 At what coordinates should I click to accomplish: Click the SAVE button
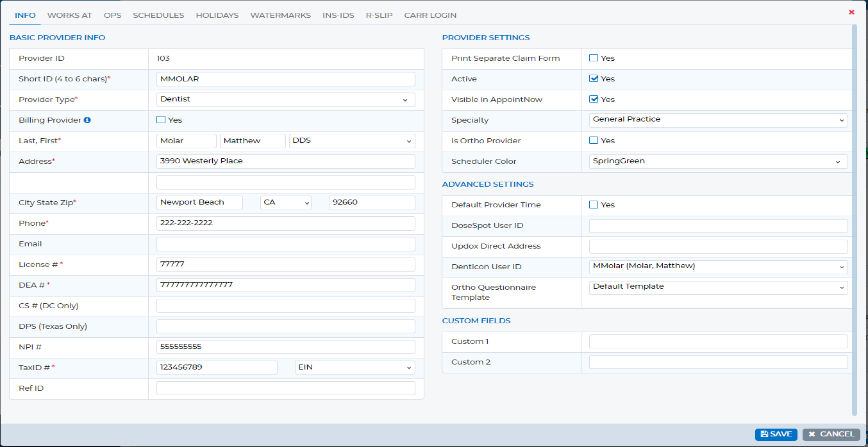[776, 434]
